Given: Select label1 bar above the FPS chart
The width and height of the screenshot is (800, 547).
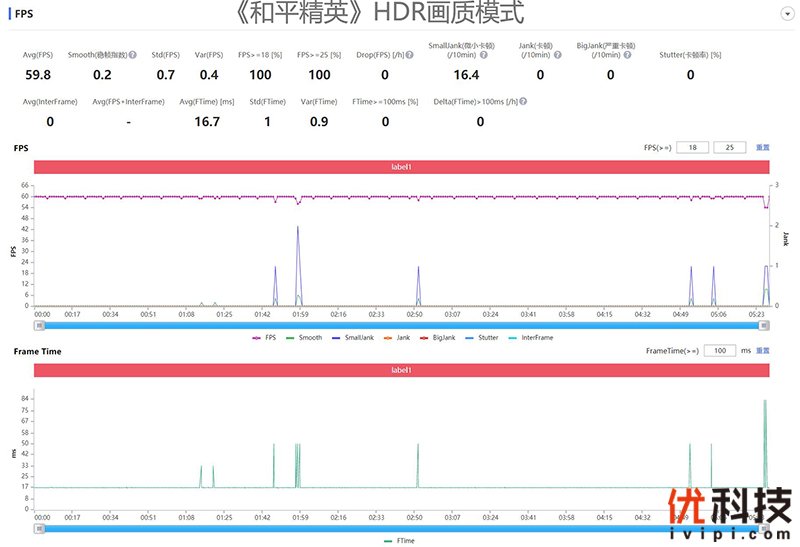Looking at the screenshot, I should [401, 167].
